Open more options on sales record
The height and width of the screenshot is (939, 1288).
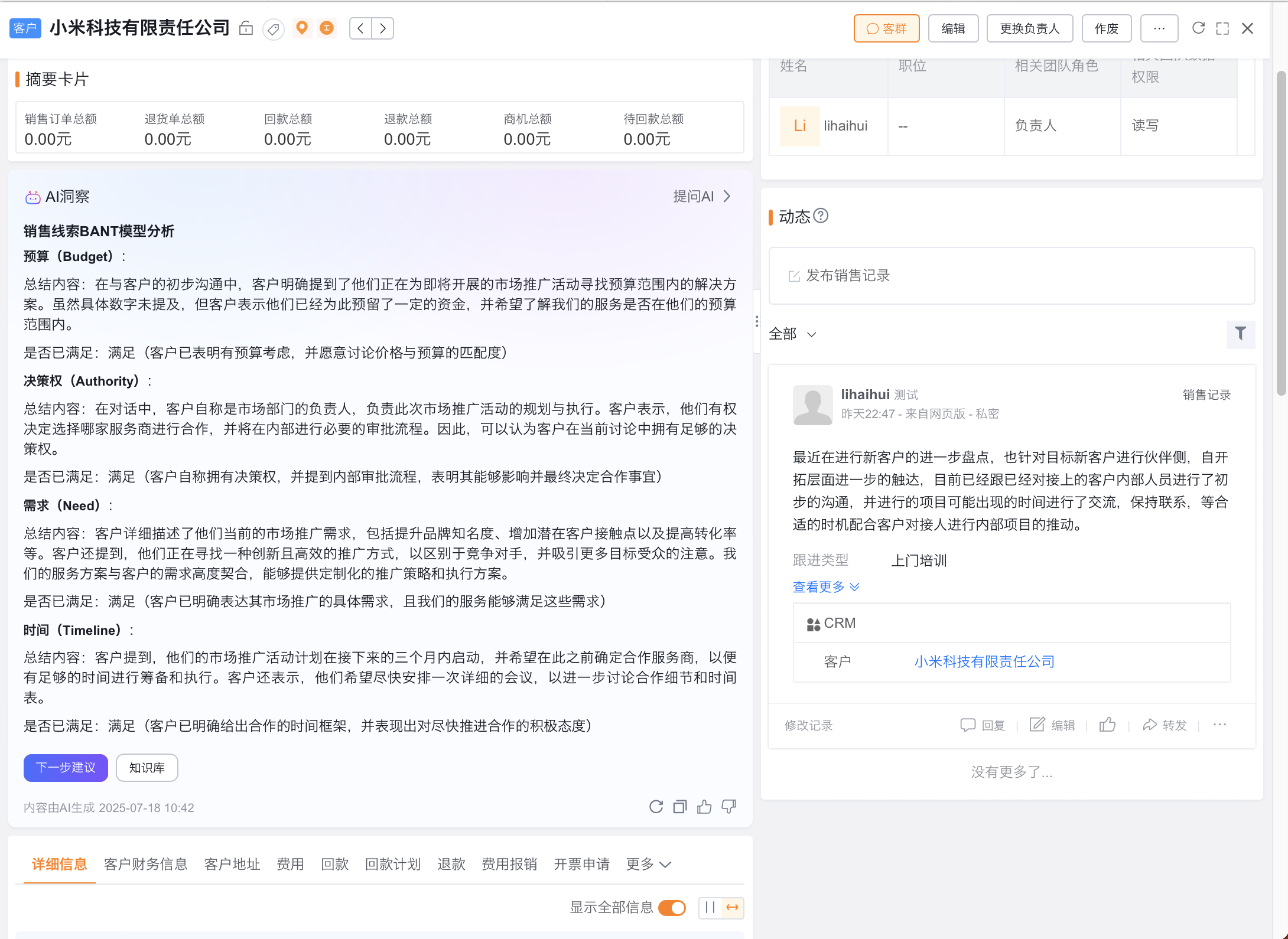point(1219,725)
